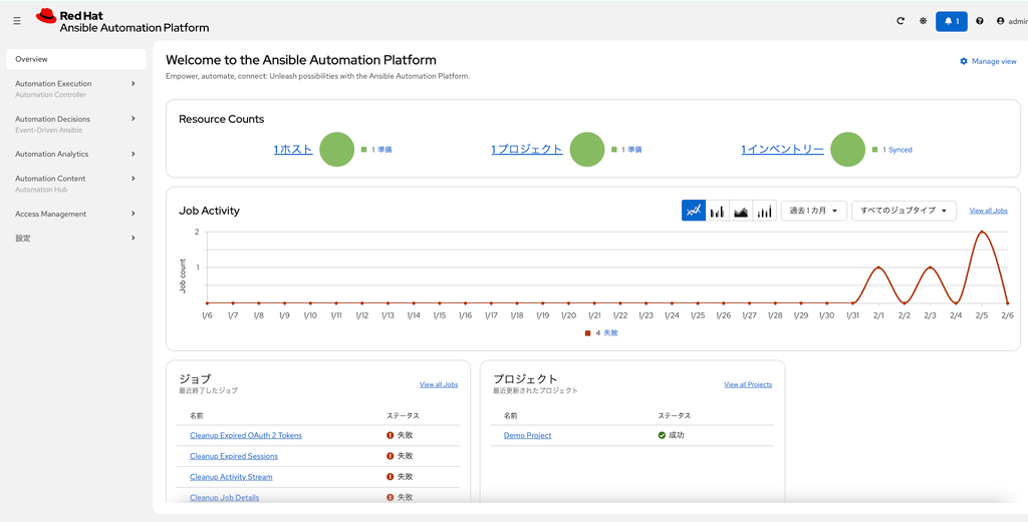Select the bar chart view icon

click(x=717, y=211)
